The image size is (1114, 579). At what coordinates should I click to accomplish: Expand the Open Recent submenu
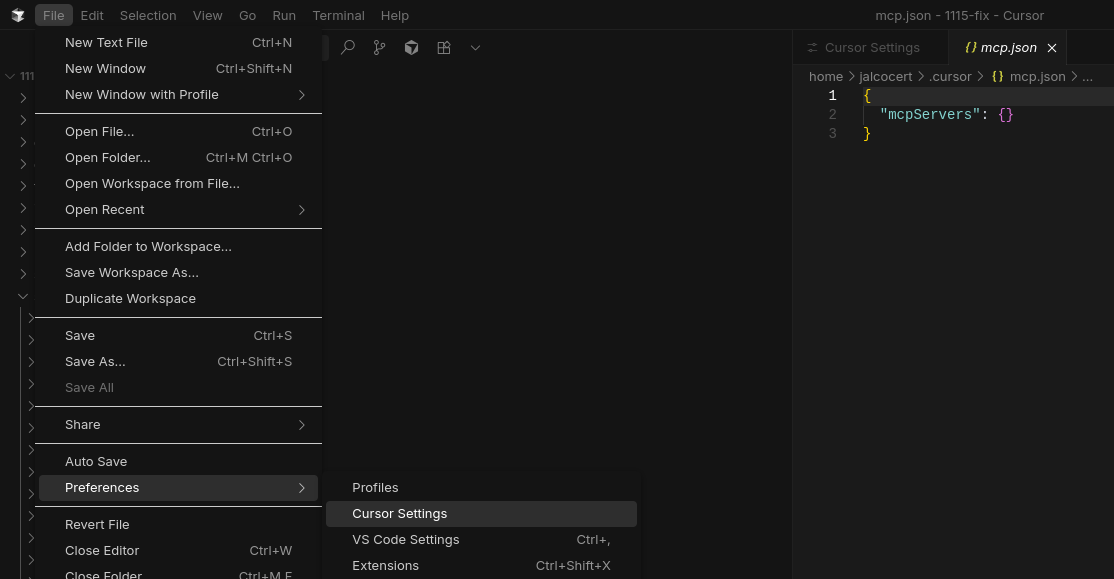[x=178, y=210]
